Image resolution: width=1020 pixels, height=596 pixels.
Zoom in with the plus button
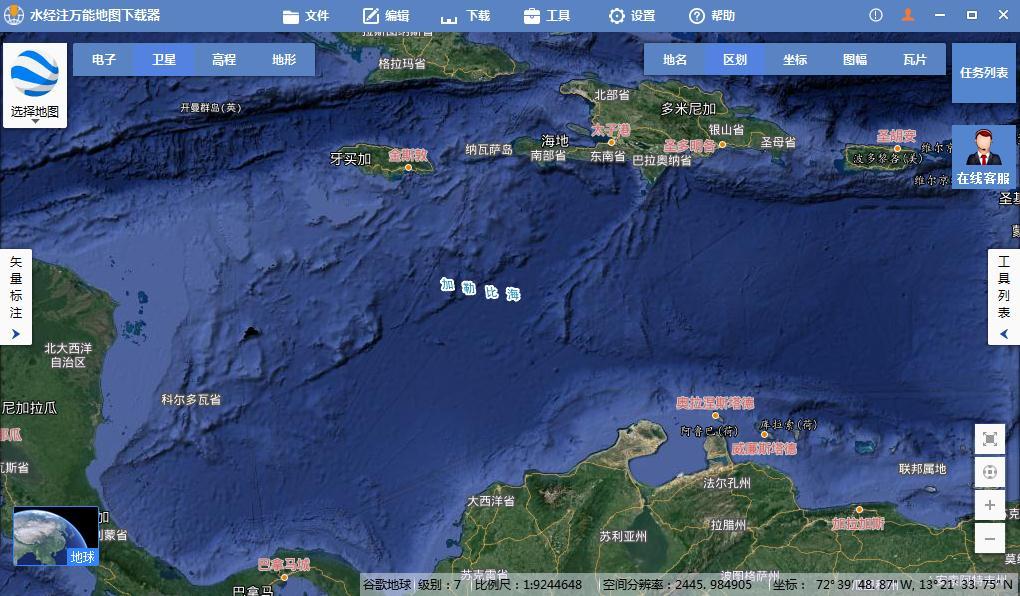(x=989, y=505)
